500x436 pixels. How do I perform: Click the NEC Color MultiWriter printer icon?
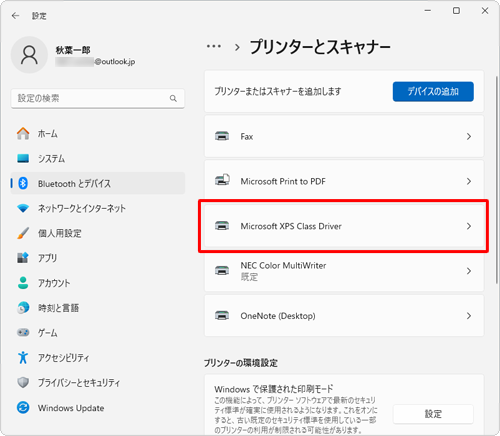(222, 271)
